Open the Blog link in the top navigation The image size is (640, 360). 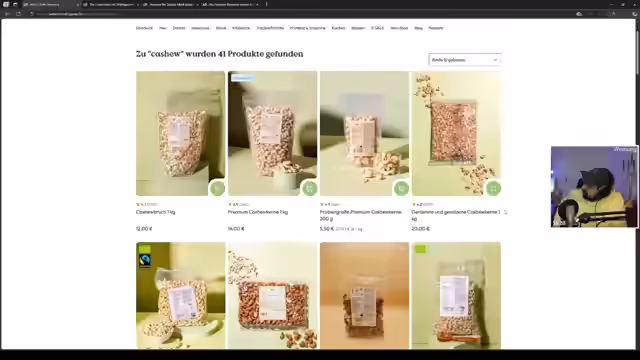pos(418,28)
